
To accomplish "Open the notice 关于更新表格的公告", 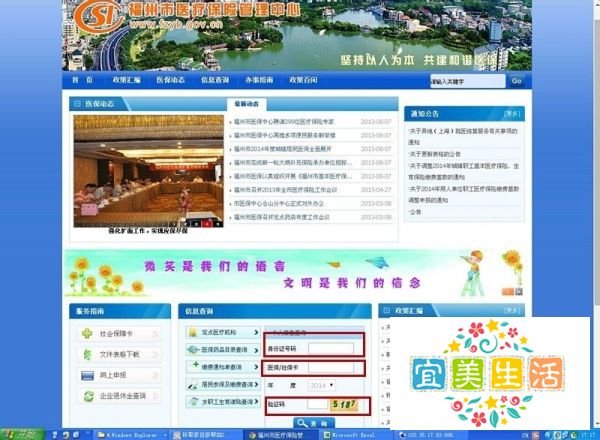I will pos(435,154).
